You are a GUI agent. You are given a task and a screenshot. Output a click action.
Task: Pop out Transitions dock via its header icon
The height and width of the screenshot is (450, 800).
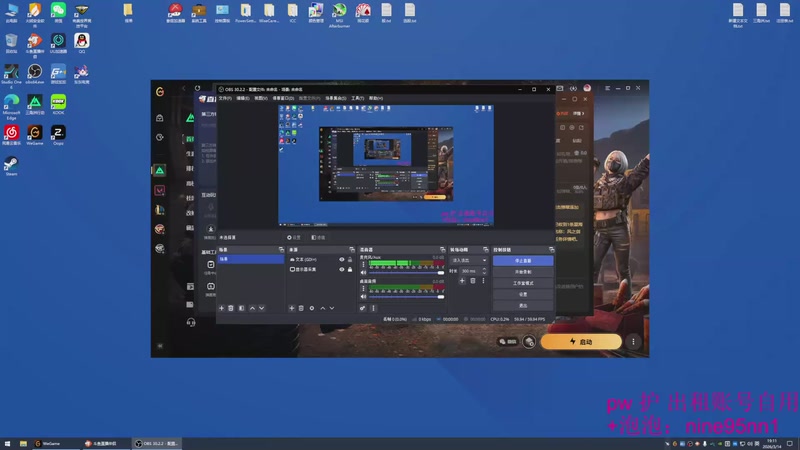(485, 249)
